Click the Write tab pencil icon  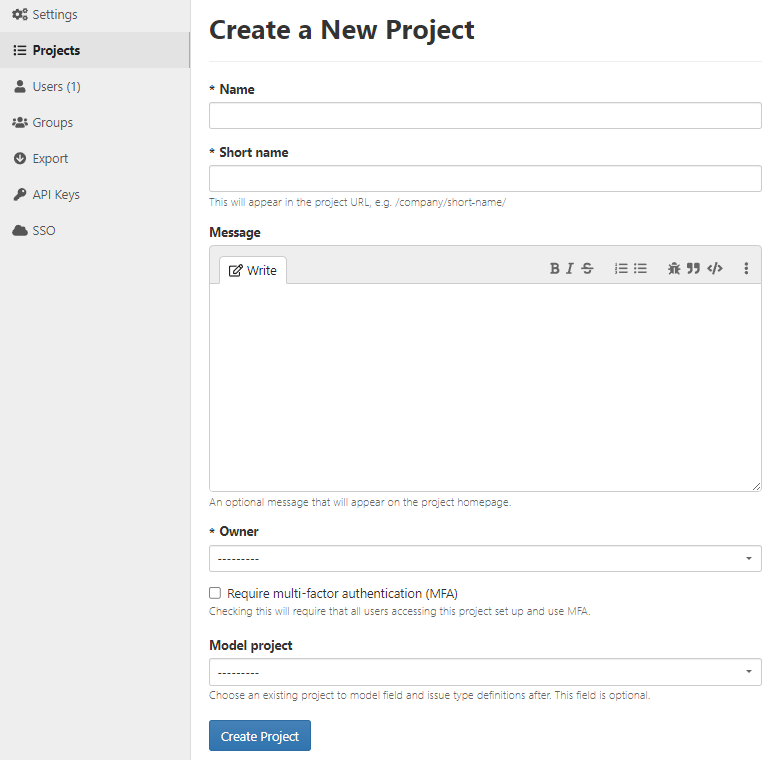[x=236, y=270]
